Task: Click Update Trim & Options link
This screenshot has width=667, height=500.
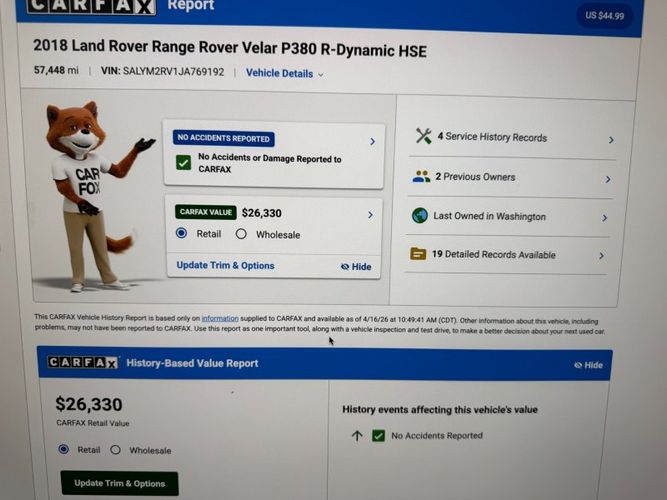Action: 225,265
